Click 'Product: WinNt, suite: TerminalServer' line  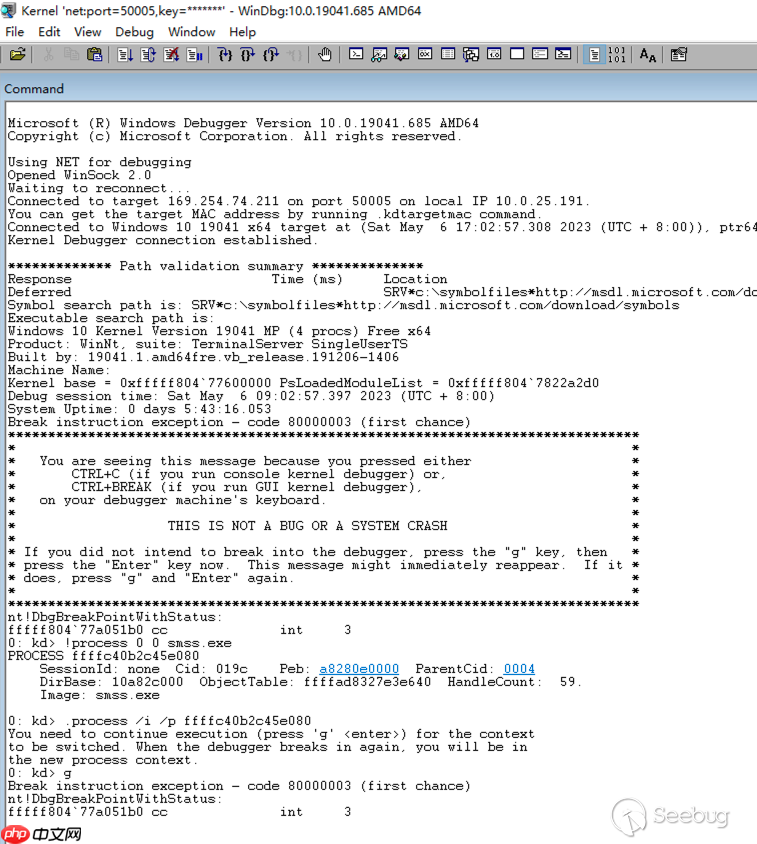coord(208,344)
